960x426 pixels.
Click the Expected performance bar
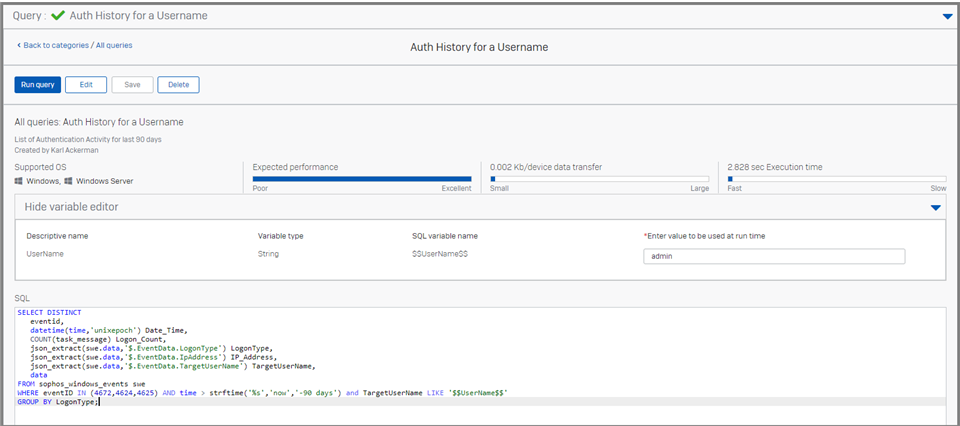point(362,179)
